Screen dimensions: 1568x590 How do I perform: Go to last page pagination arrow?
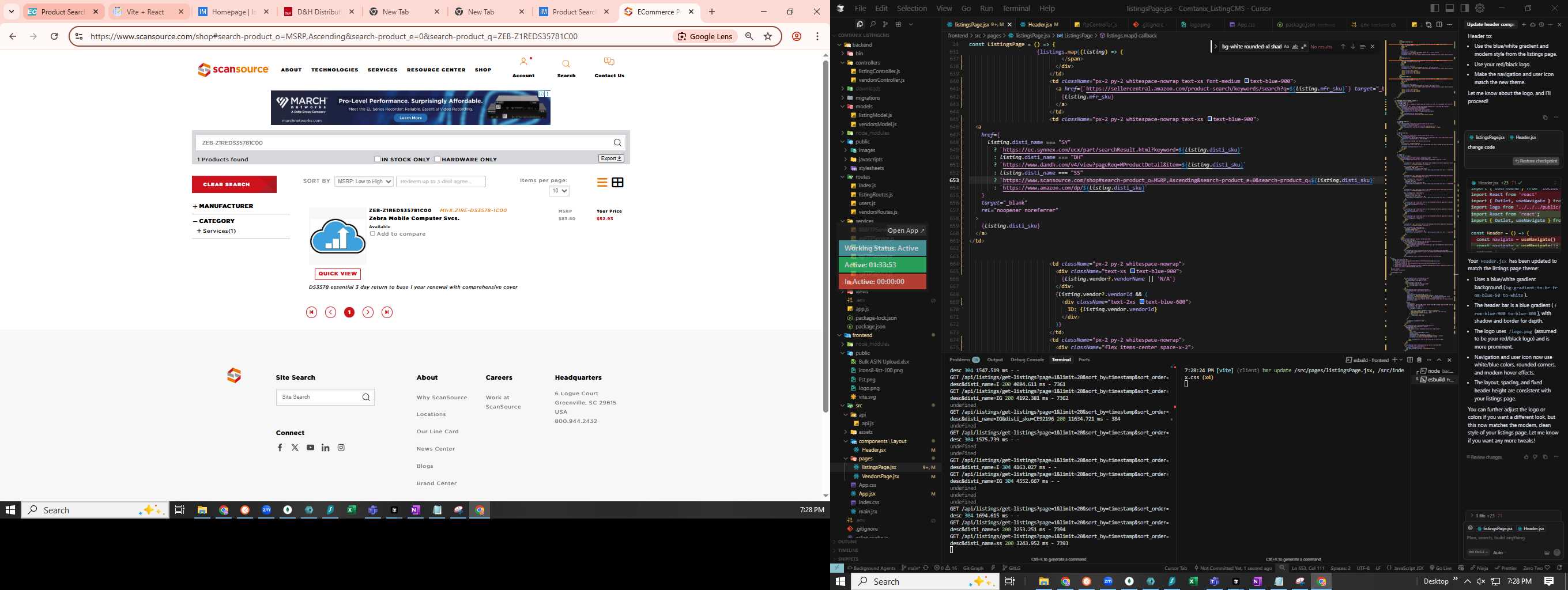click(387, 312)
